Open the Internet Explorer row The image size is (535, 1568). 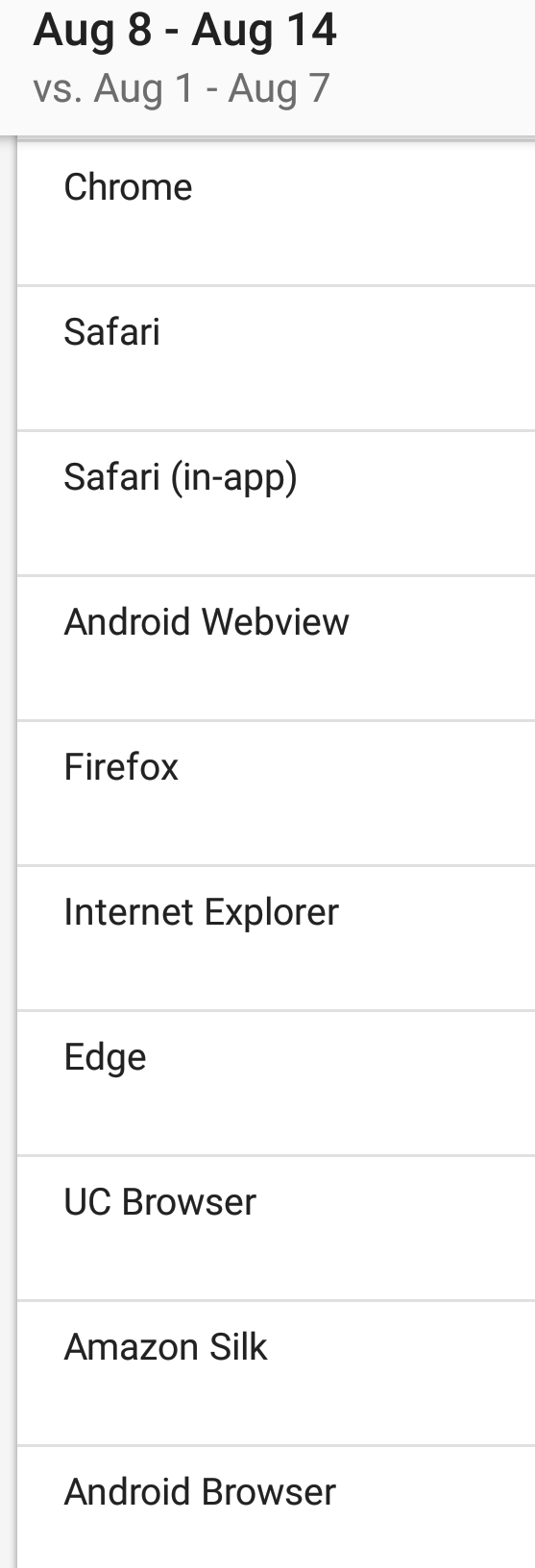(276, 938)
